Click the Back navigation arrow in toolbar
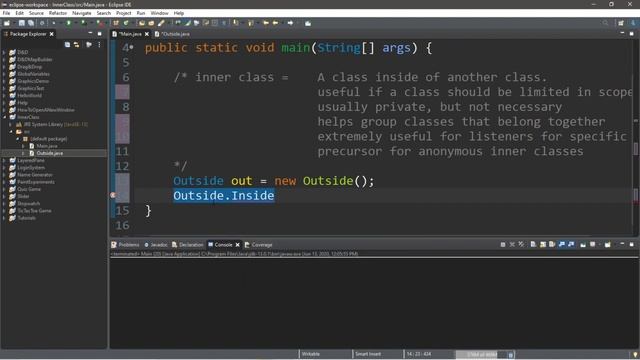The height and width of the screenshot is (360, 640). (276, 23)
